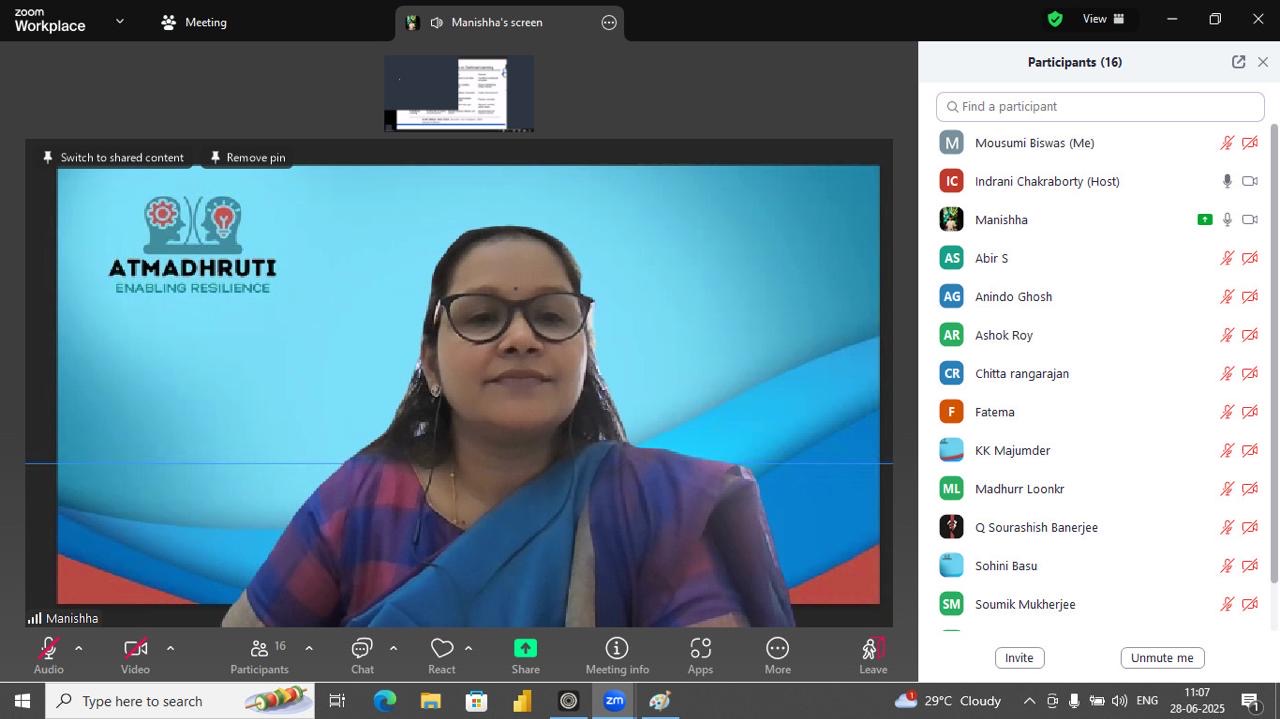Click the Zoom icon in taskbar
1280x719 pixels.
pyautogui.click(x=614, y=701)
